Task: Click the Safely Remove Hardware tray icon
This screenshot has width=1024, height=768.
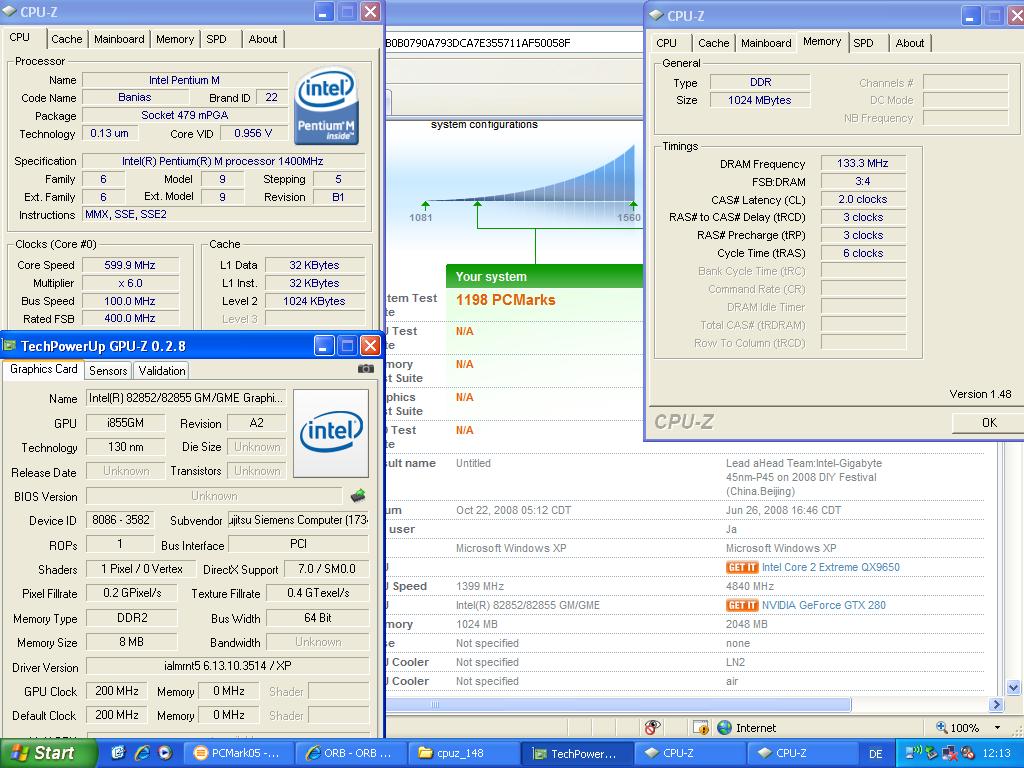Action: [x=931, y=753]
